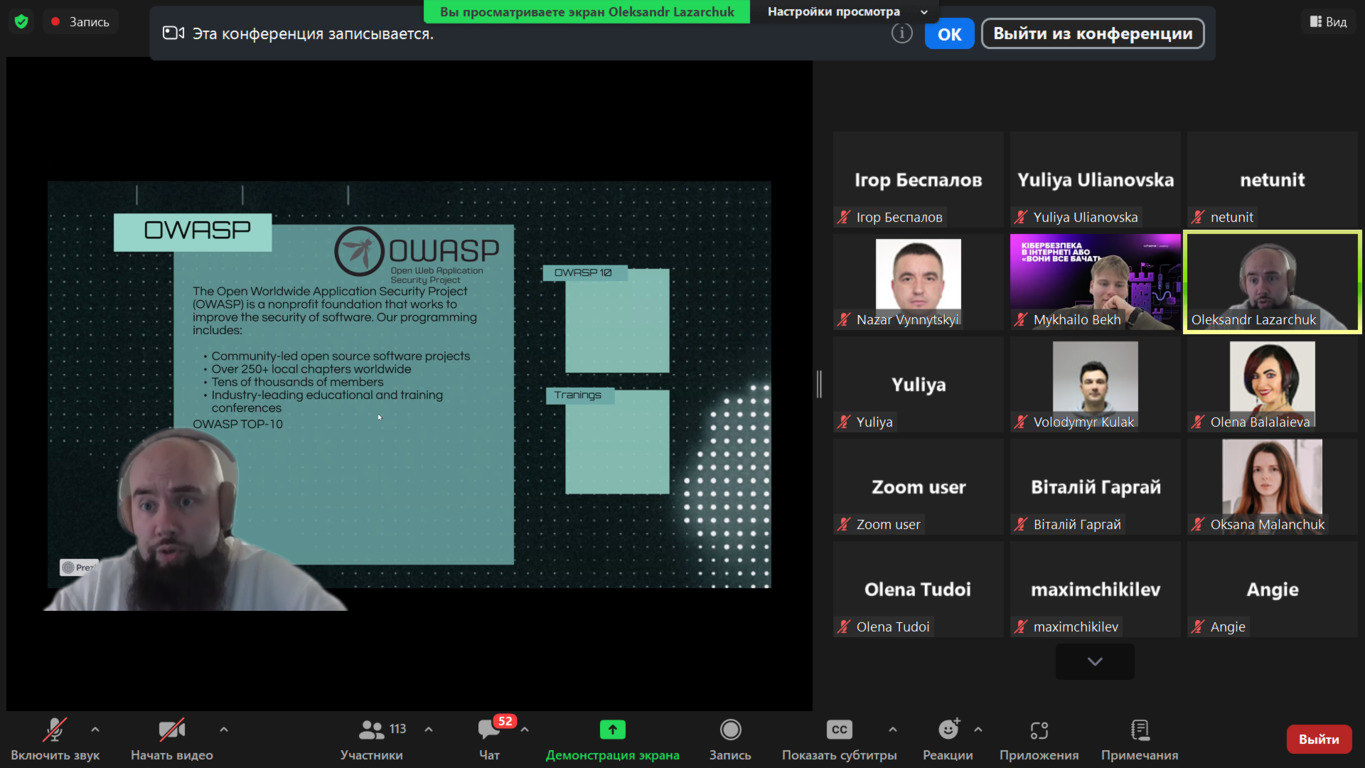Show next page of participant gallery

1095,661
